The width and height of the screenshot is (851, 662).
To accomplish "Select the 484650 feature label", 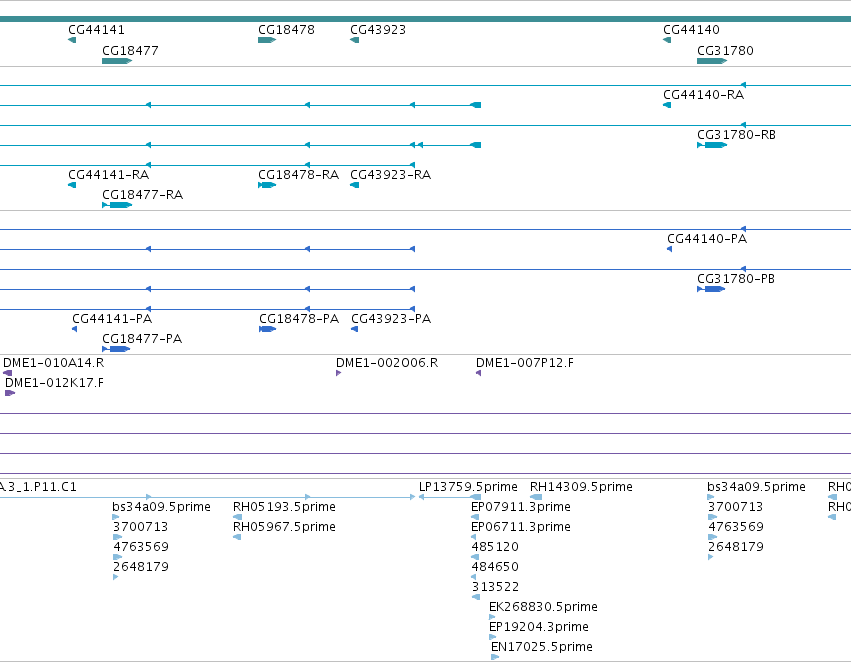I will click(495, 567).
